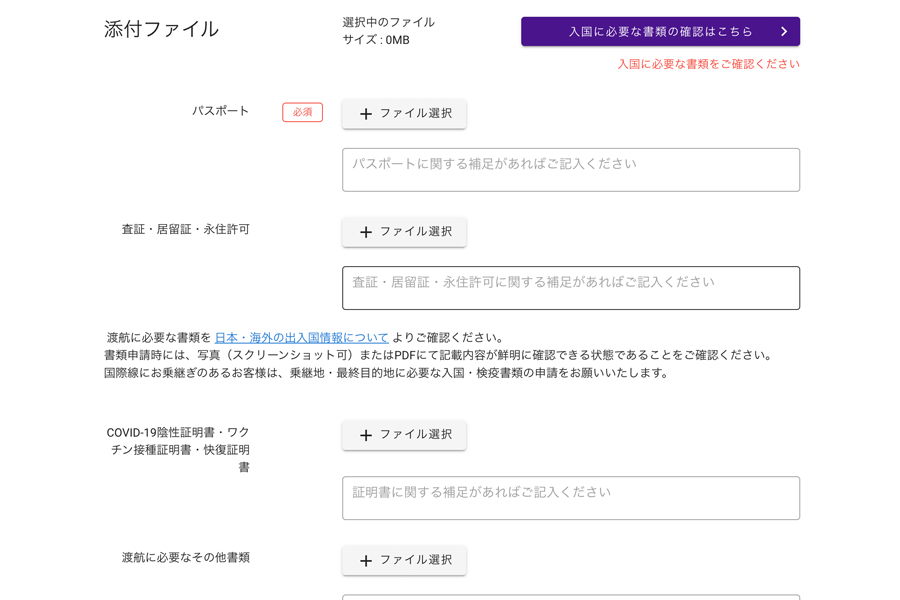Image resolution: width=900 pixels, height=600 pixels.
Task: Click the 渡航に必要なその他書類 label
Action: pyautogui.click(x=185, y=558)
